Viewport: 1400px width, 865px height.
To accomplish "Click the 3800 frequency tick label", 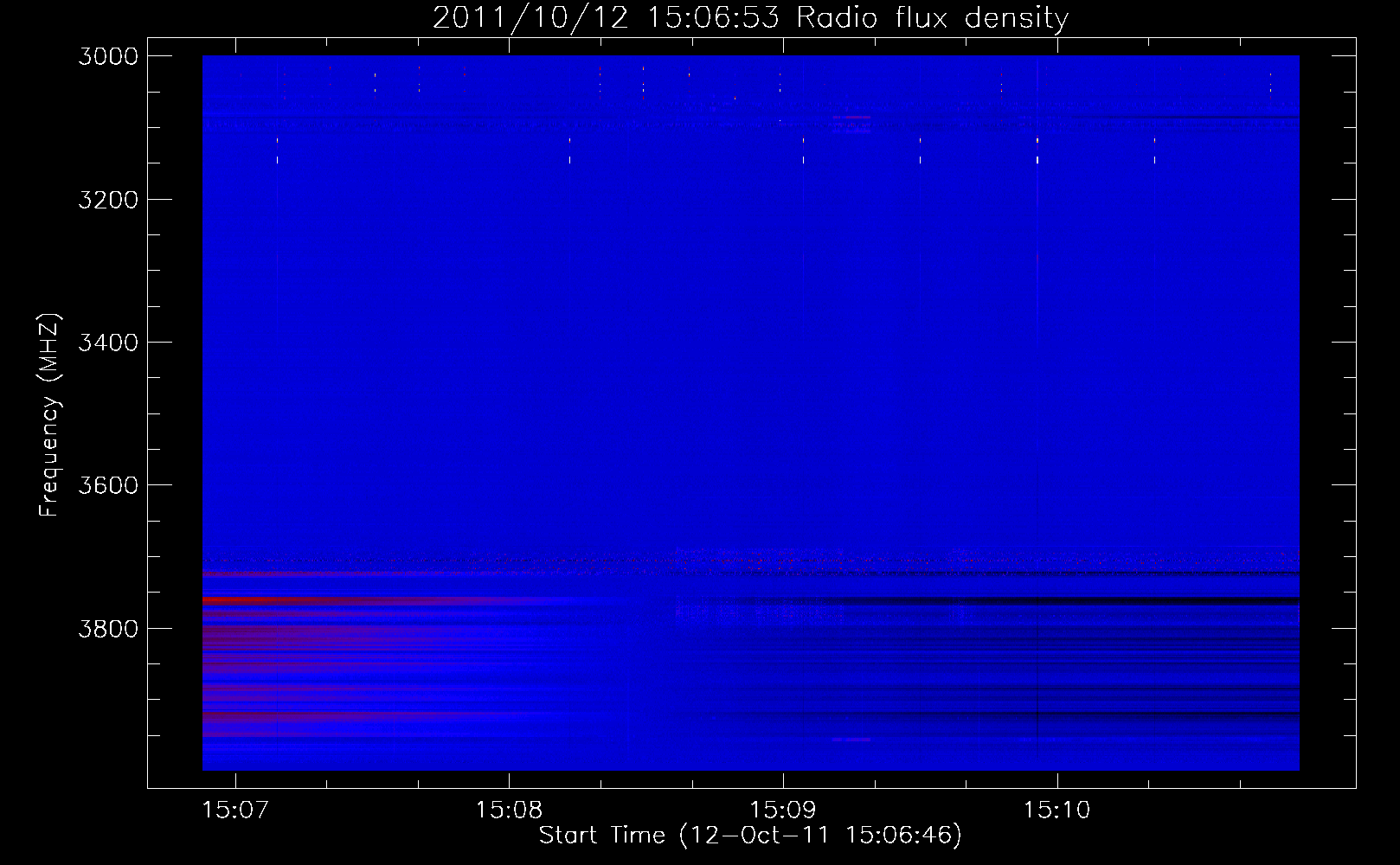I will (108, 629).
